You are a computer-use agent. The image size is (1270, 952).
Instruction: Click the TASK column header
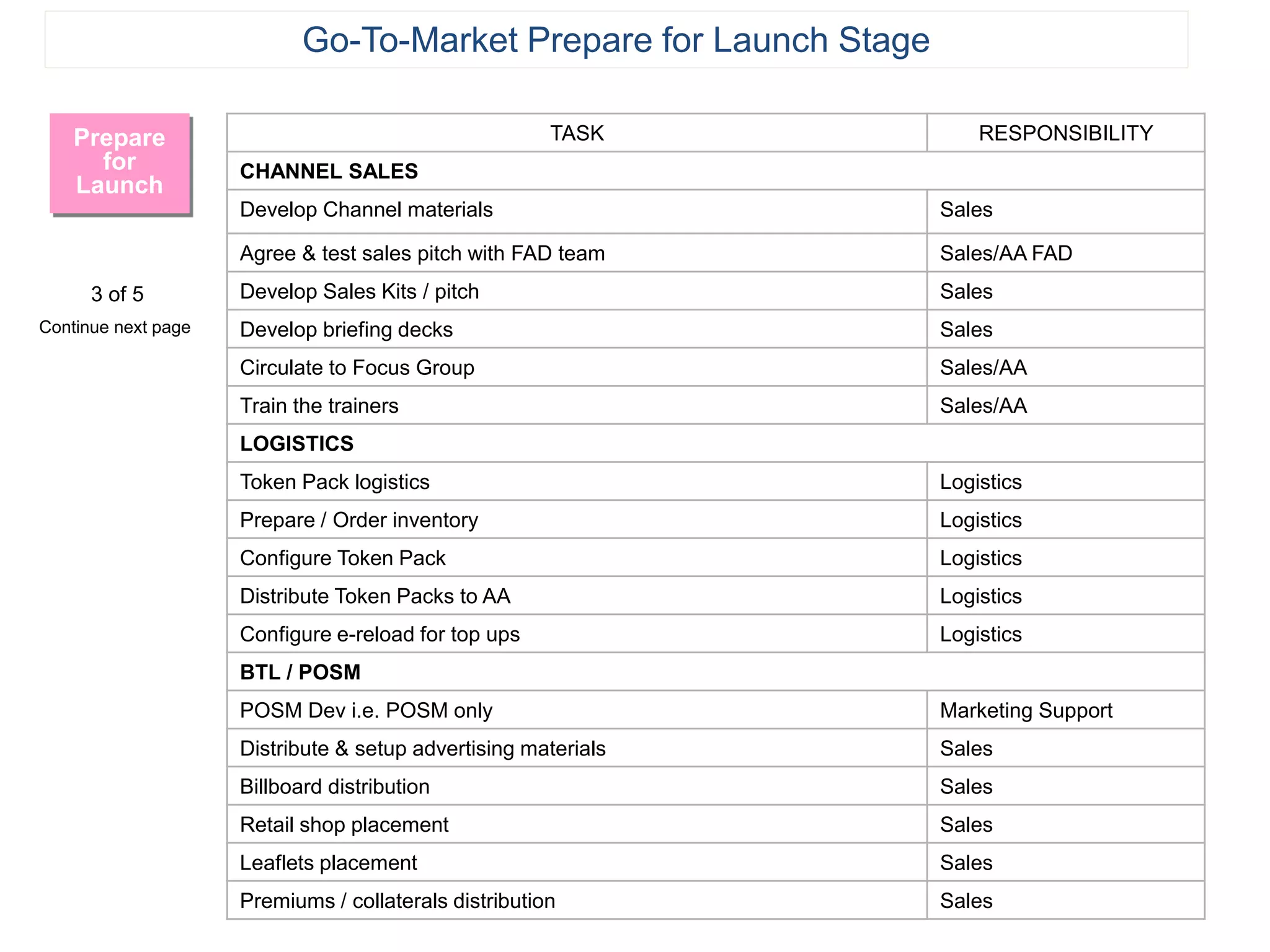577,133
